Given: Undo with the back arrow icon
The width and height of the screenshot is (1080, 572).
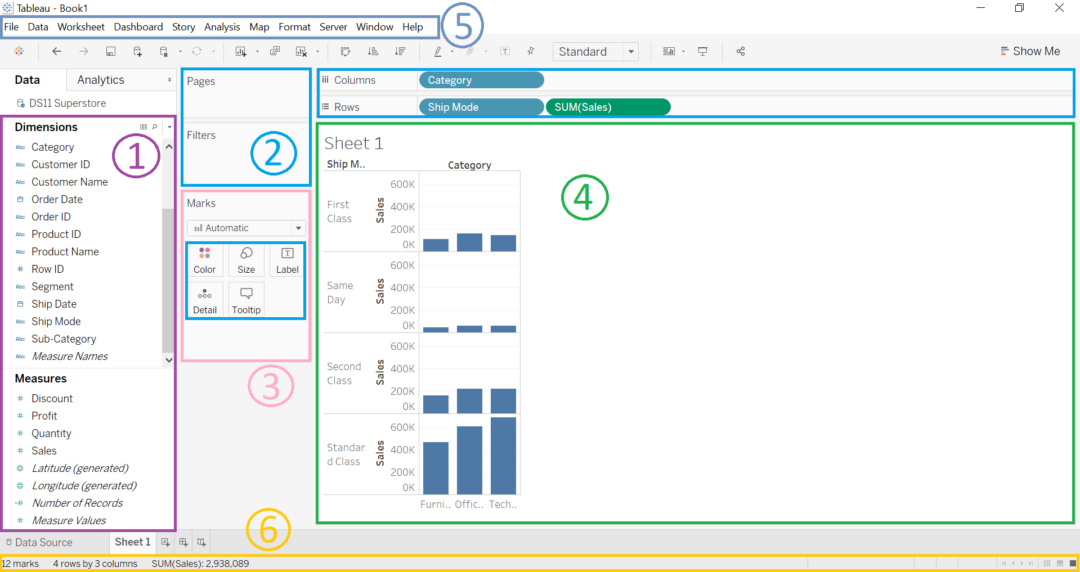Looking at the screenshot, I should click(x=56, y=51).
